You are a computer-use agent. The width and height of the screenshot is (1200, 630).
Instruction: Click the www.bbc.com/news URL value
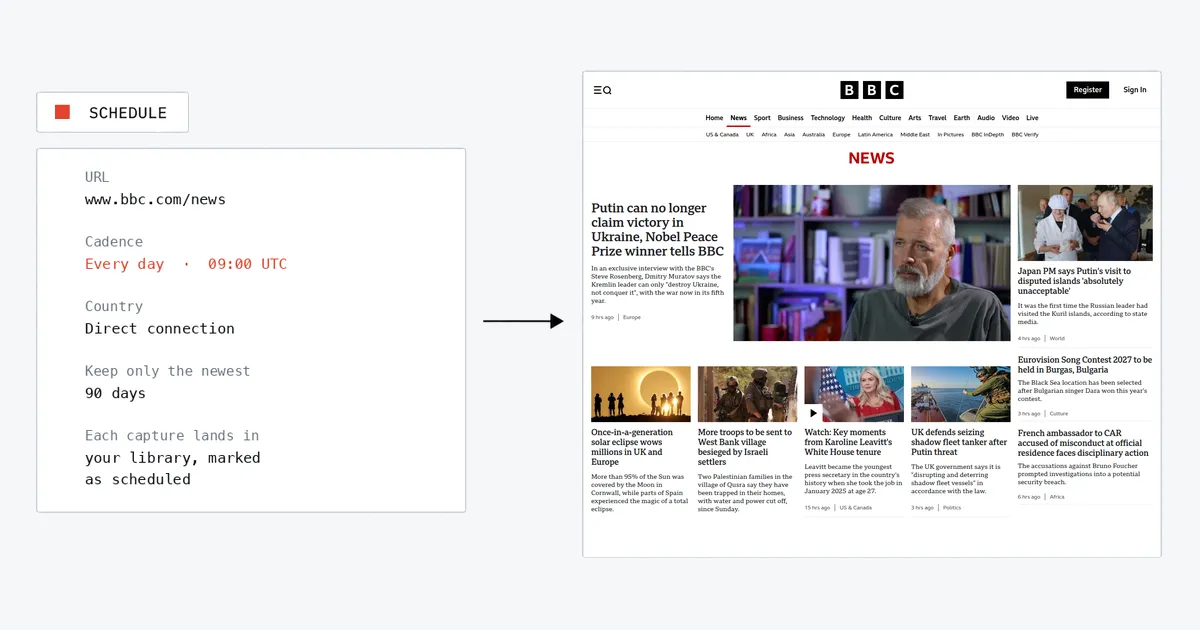pos(155,199)
